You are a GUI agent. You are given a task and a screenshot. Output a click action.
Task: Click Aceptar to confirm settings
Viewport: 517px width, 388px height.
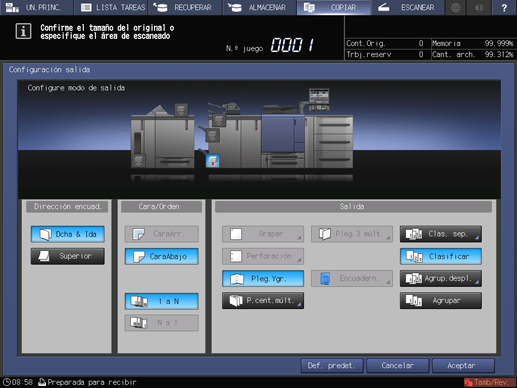[x=463, y=366]
